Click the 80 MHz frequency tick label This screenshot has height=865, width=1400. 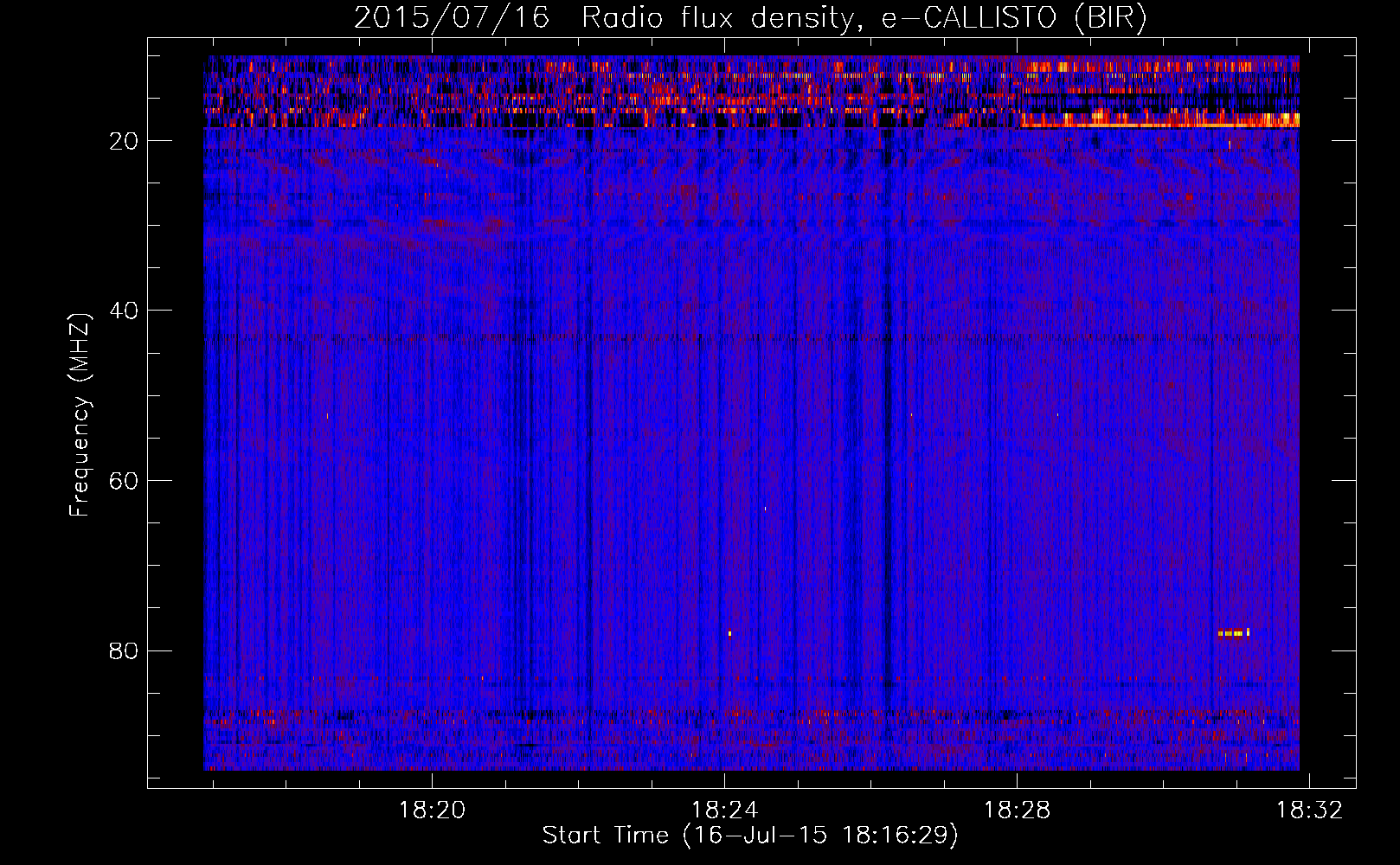(125, 650)
